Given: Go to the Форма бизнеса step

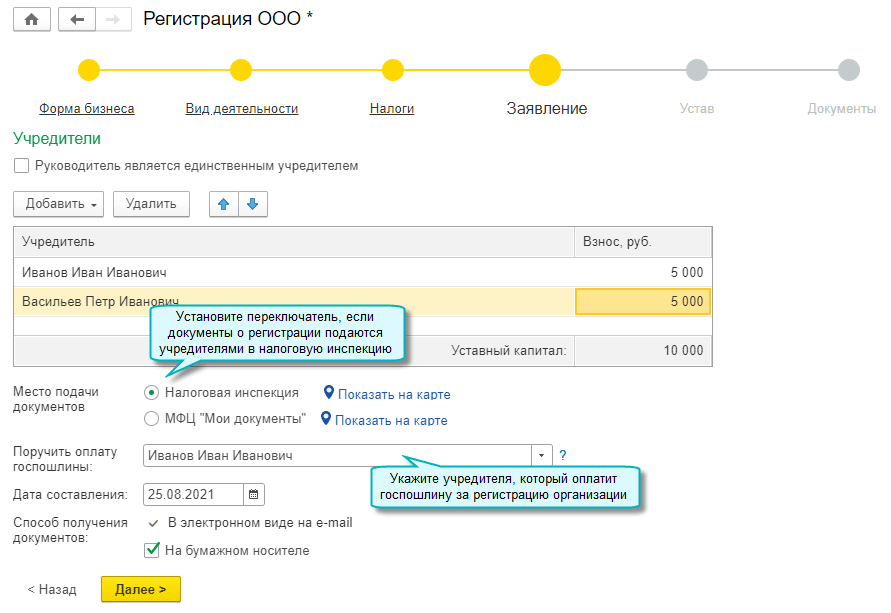Looking at the screenshot, I should tap(86, 109).
